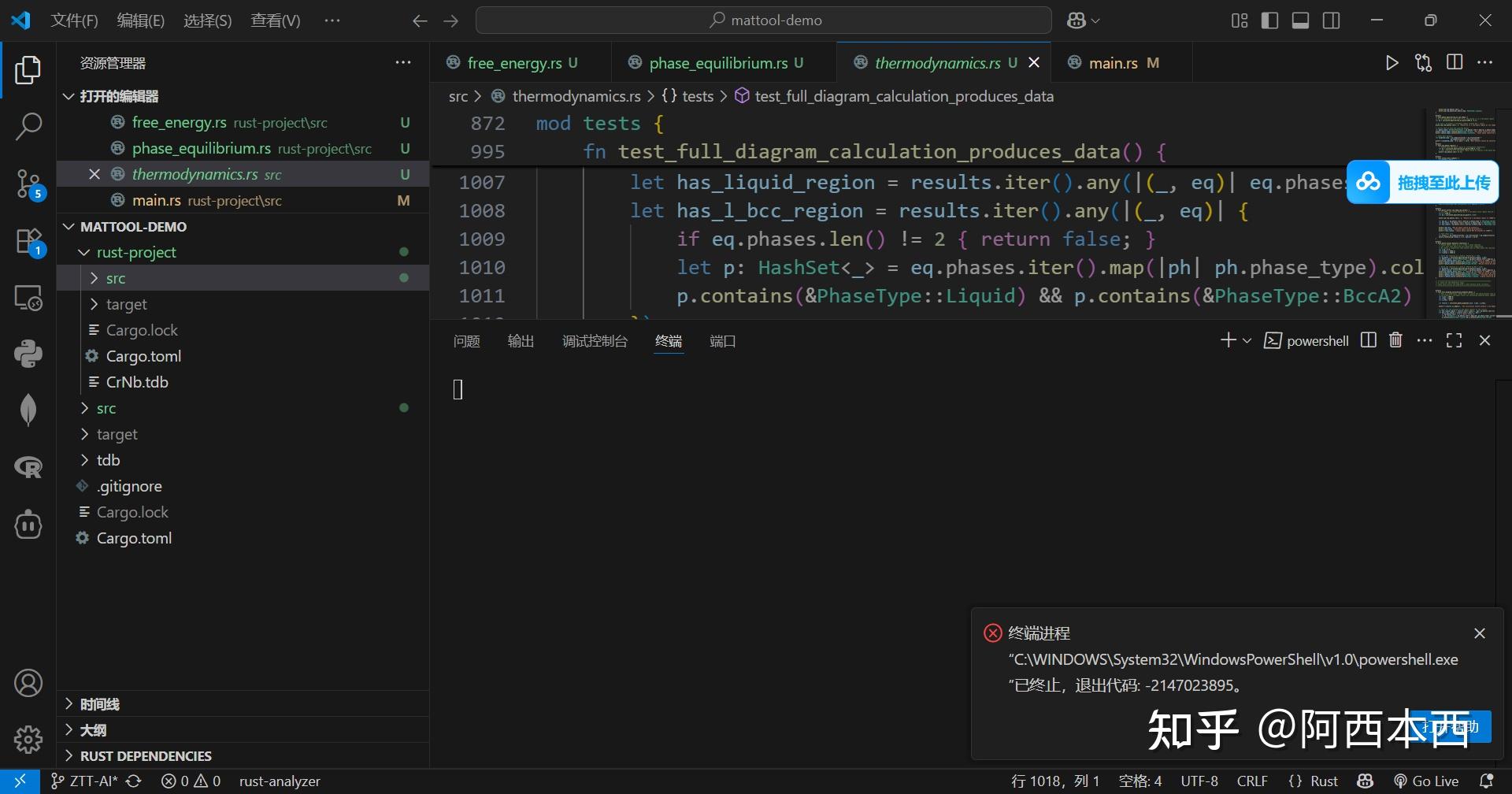Open the MongoDB view in the activity bar

[28, 410]
